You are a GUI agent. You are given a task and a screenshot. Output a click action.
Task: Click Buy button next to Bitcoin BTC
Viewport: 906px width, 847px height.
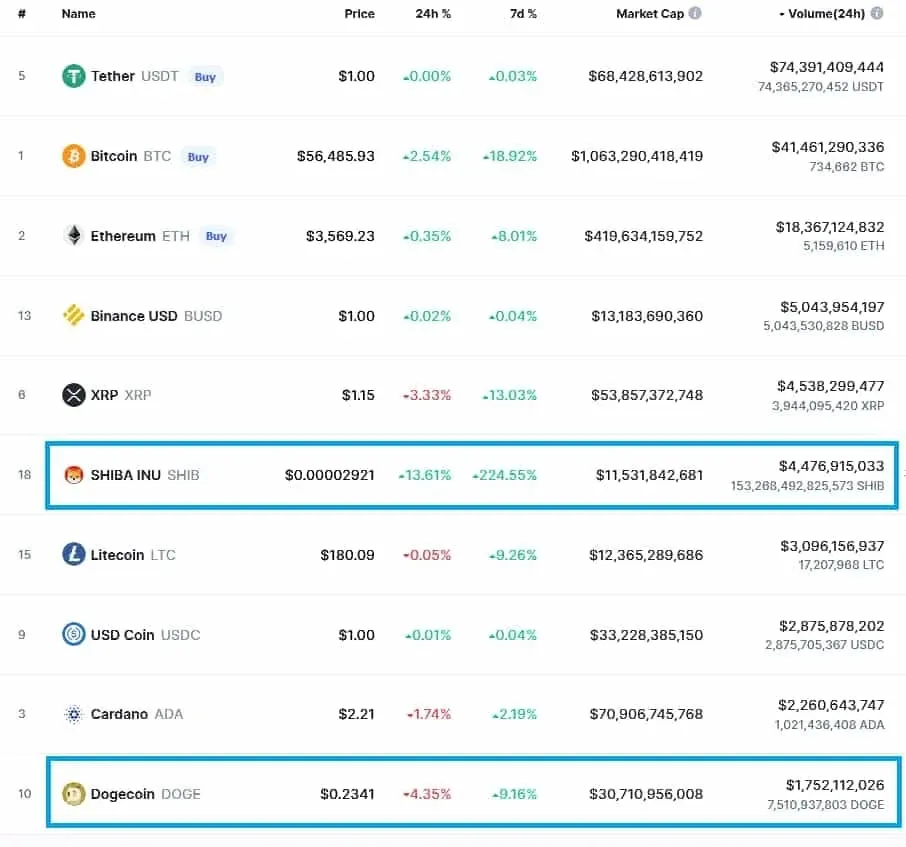[x=198, y=157]
